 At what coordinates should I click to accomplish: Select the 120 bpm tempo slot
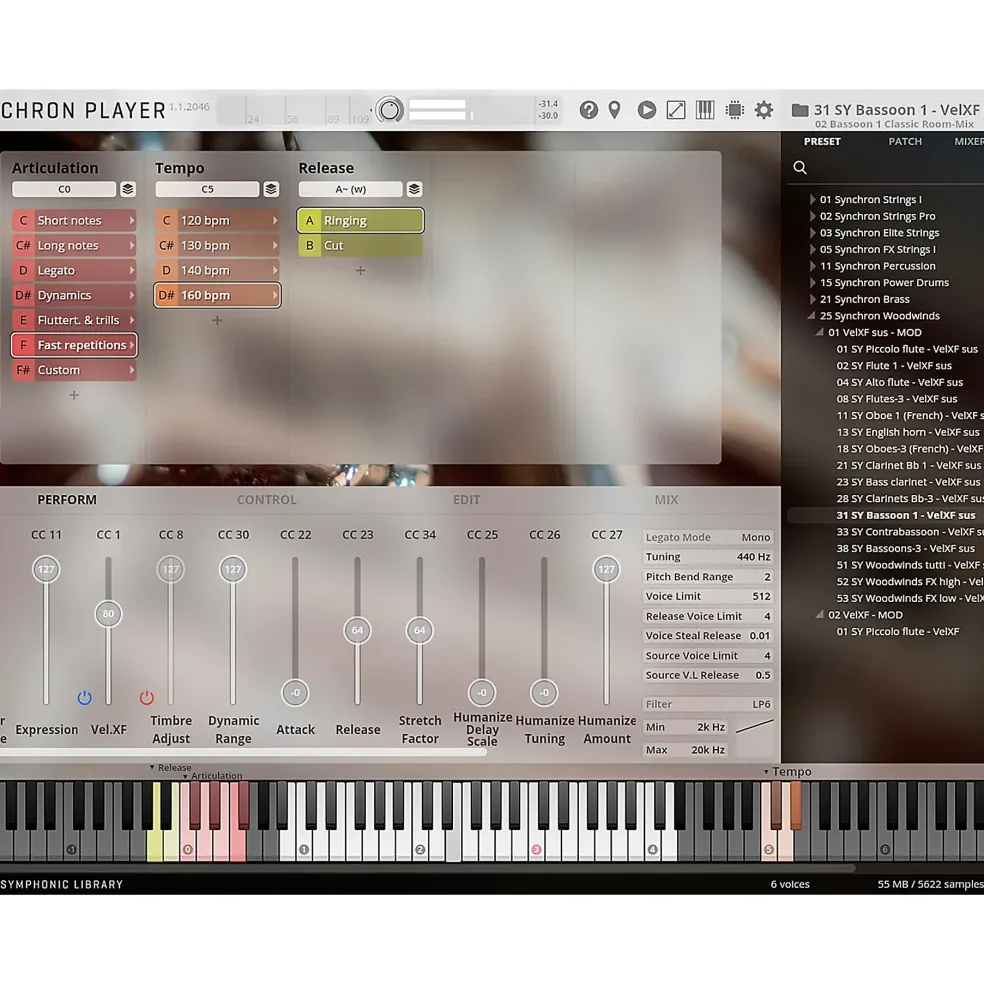pyautogui.click(x=217, y=220)
